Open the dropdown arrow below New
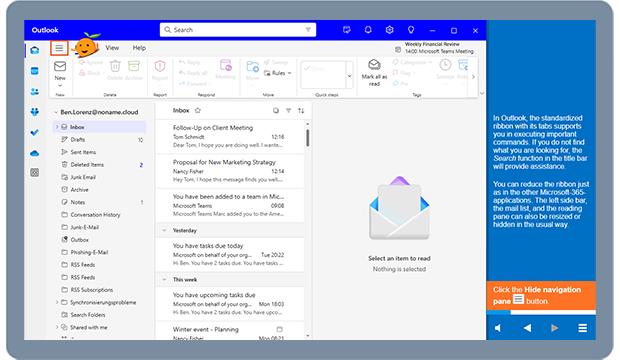 [x=60, y=85]
